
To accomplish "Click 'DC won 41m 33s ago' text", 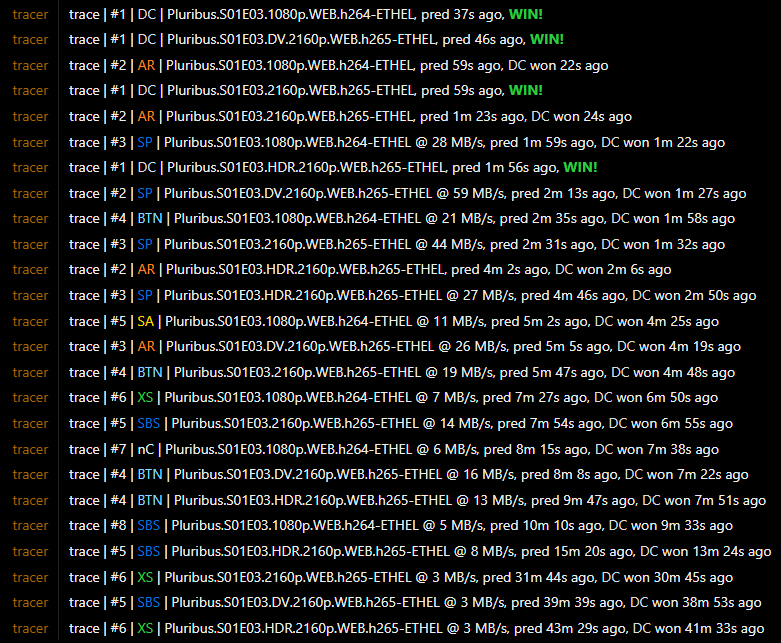I will point(698,629).
